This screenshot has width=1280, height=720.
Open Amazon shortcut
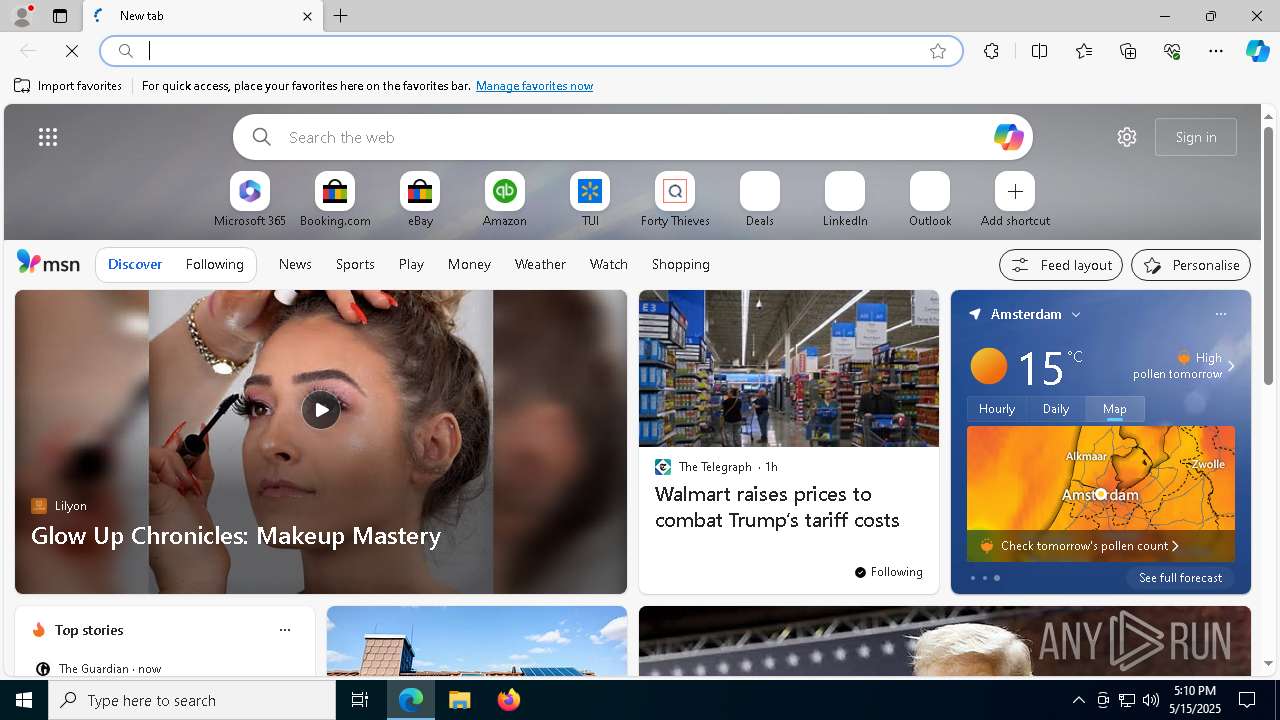pos(505,200)
